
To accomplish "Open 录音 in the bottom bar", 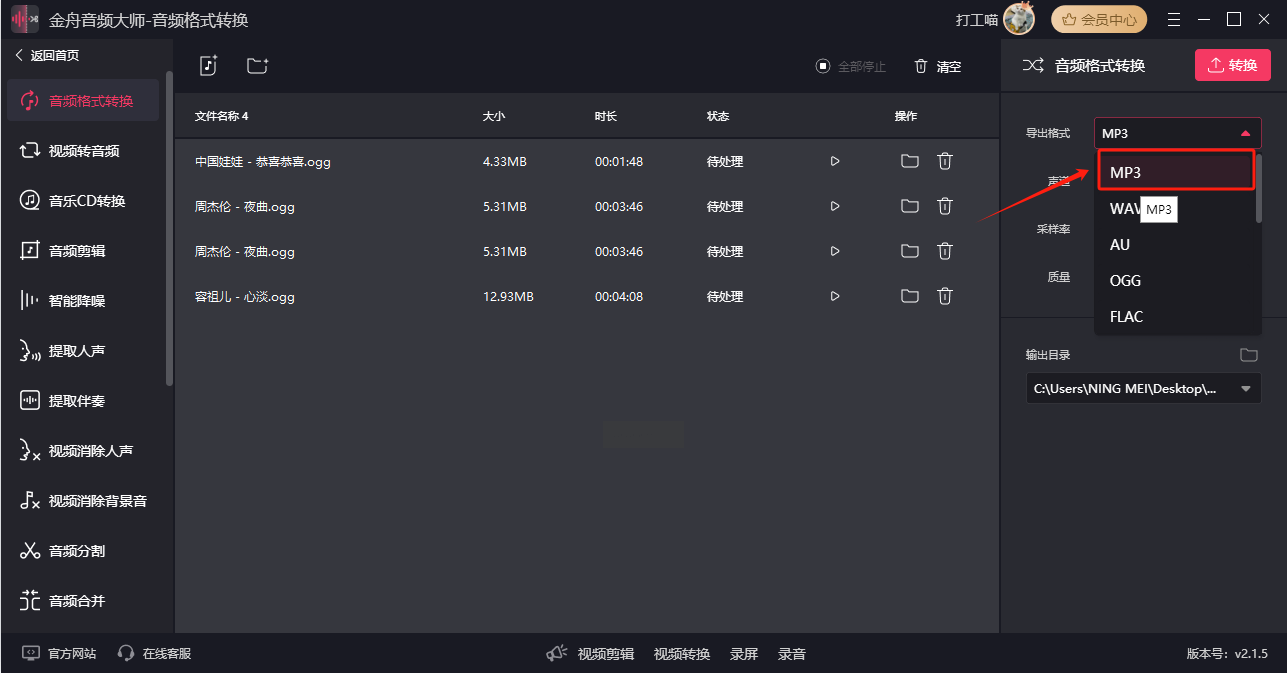I will [792, 654].
